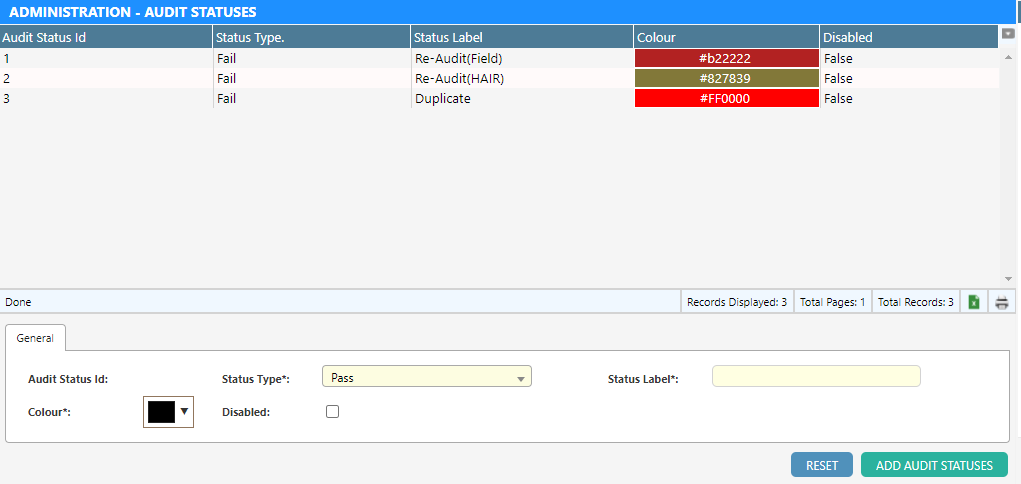Click ADD AUDIT STATUSES button
Image resolution: width=1021 pixels, height=484 pixels.
pos(934,465)
